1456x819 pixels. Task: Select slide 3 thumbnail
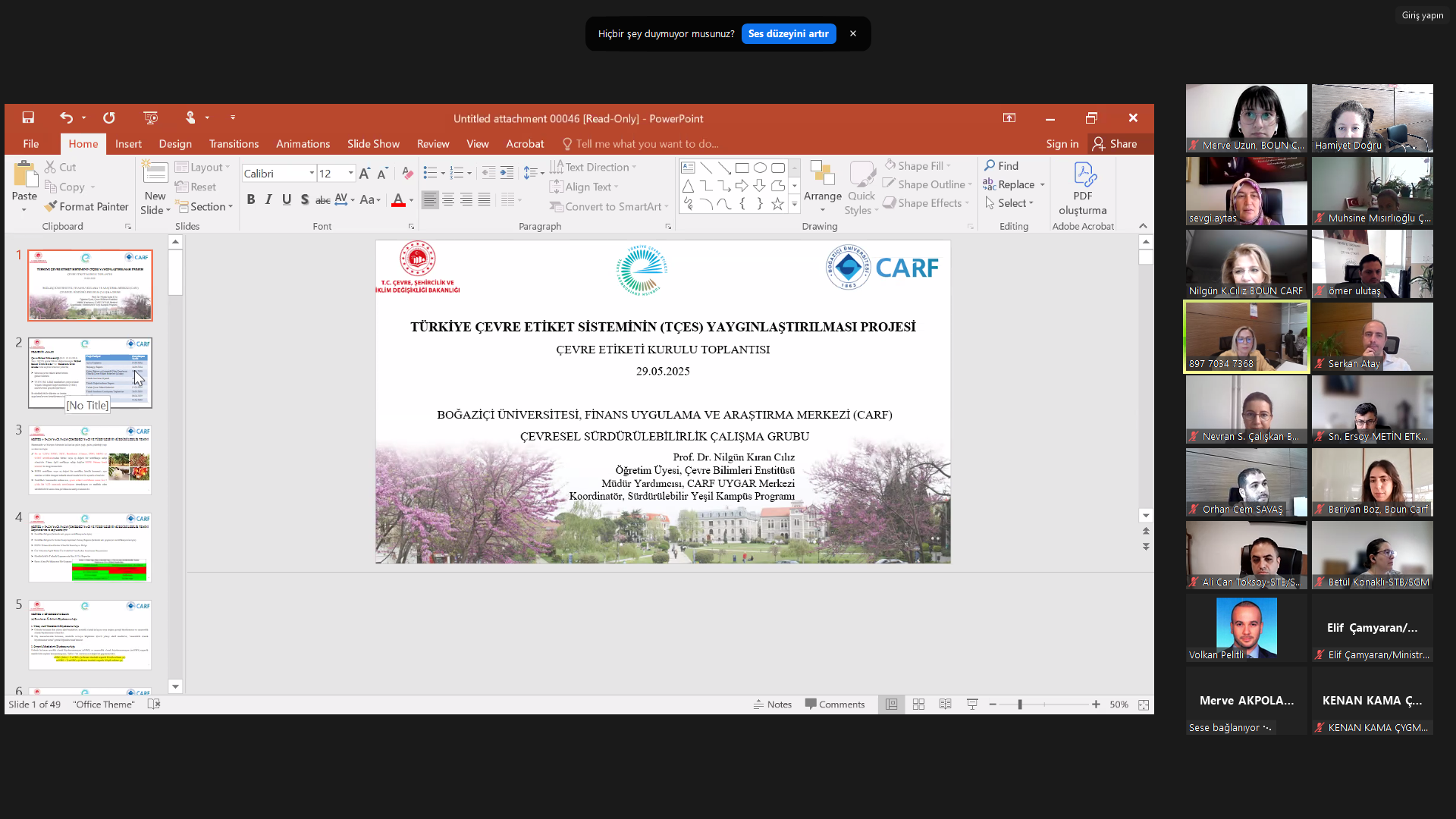click(x=90, y=460)
